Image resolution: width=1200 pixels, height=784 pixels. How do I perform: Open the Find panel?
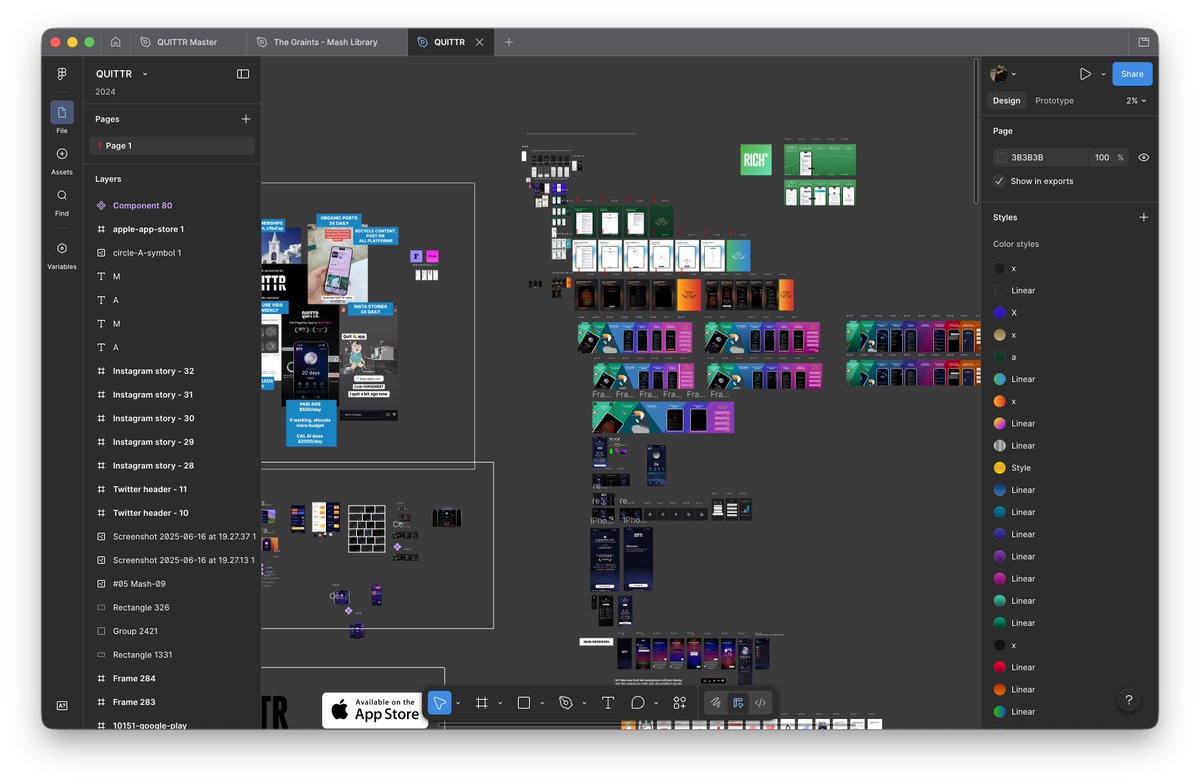(62, 201)
